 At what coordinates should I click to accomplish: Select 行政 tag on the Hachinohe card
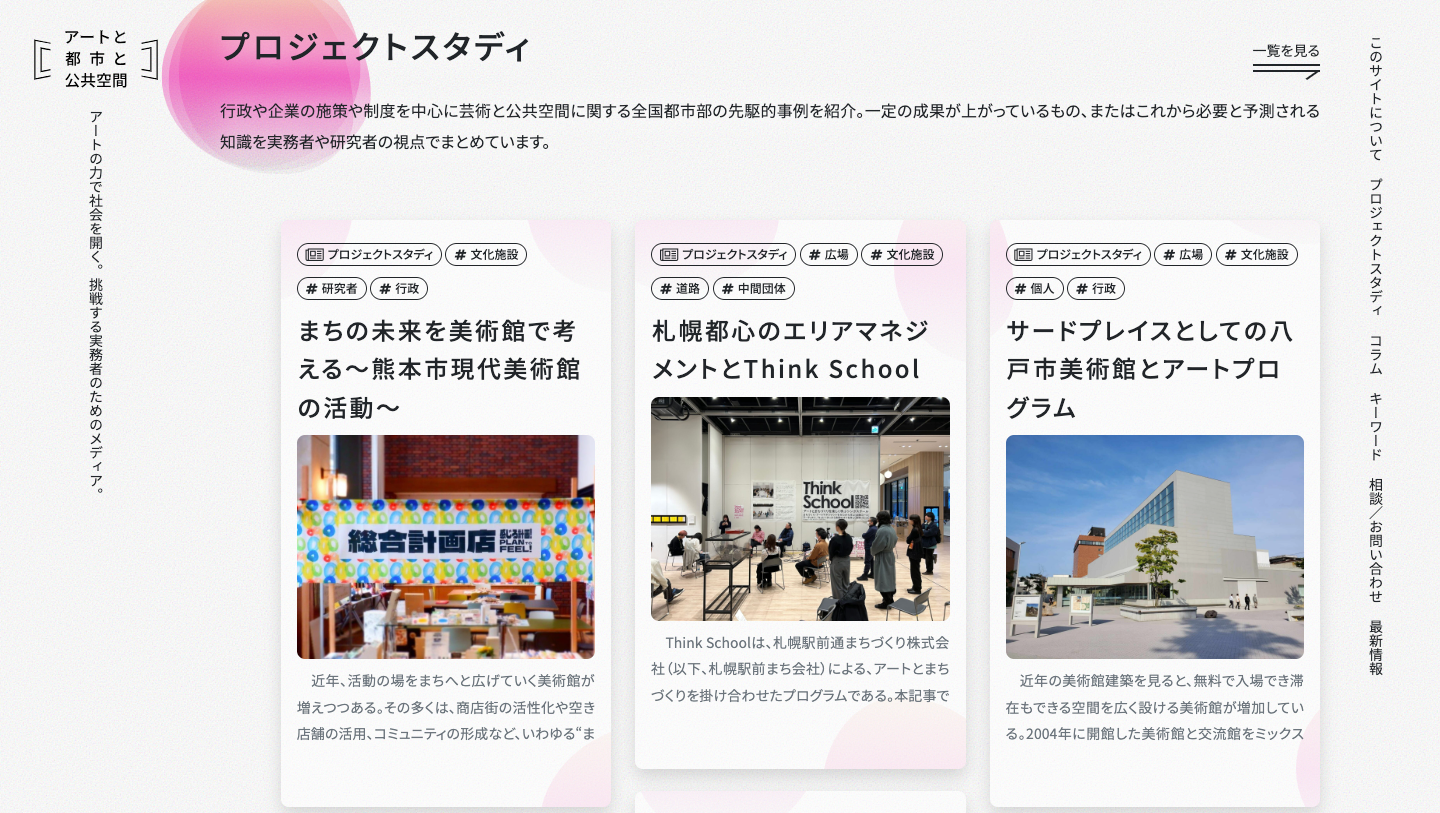(1096, 289)
